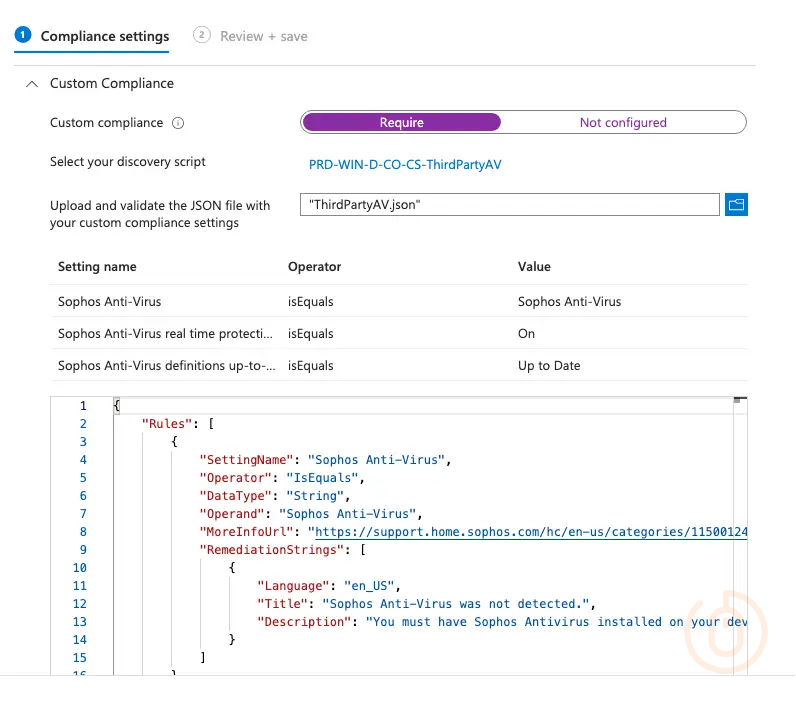Open the PRD-WIN-D-CO-CS-ThirdPartyAV discovery script link
Image resolution: width=796 pixels, height=702 pixels.
405,164
